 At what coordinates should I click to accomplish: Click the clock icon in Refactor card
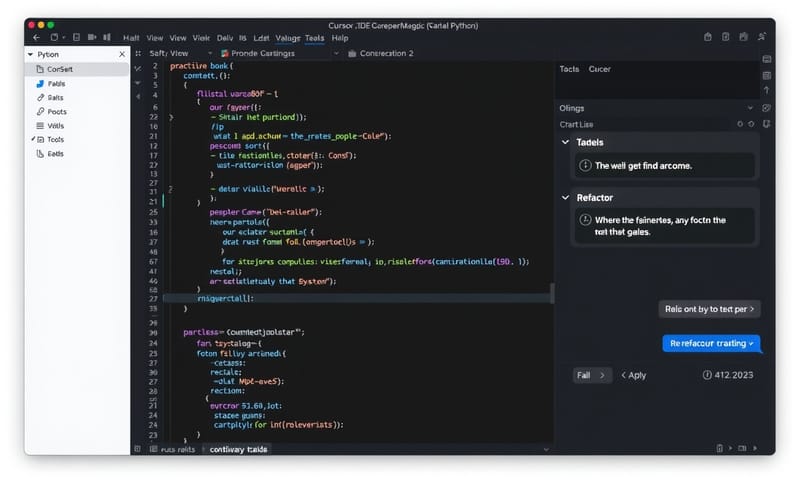(x=585, y=220)
